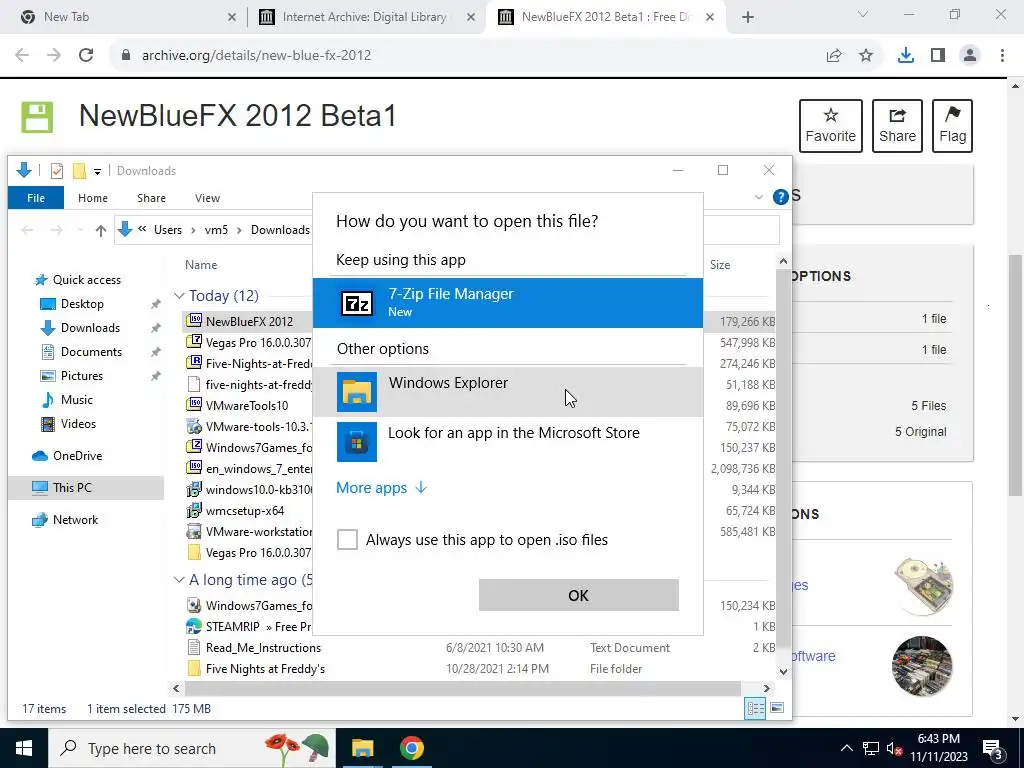Open the View ribbon tab
1024x768 pixels.
point(207,198)
